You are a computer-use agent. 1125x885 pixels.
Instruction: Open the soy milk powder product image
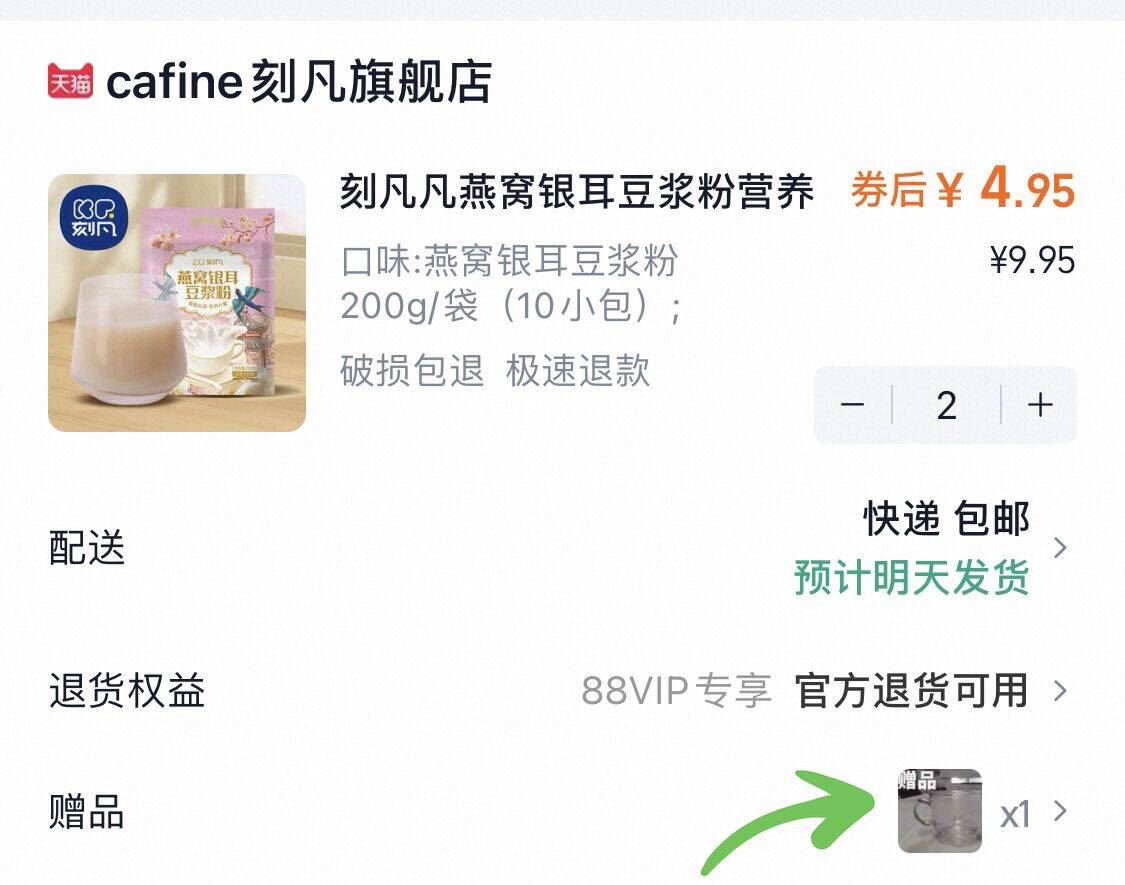click(177, 302)
